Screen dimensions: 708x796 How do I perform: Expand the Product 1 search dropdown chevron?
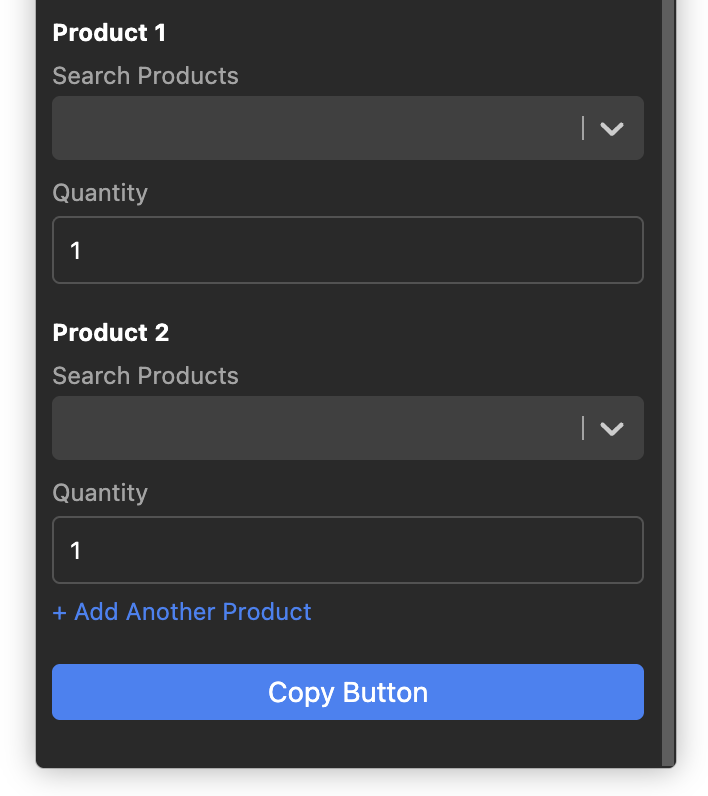pyautogui.click(x=611, y=128)
